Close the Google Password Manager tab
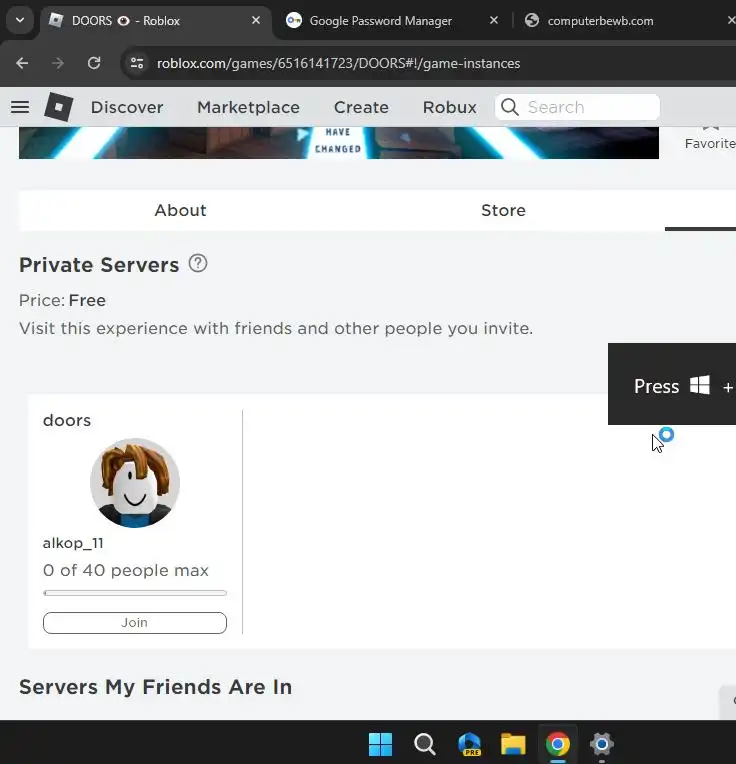 pos(493,20)
